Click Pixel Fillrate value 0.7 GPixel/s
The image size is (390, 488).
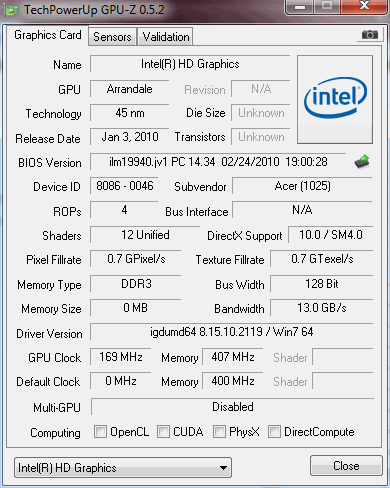pos(136,259)
